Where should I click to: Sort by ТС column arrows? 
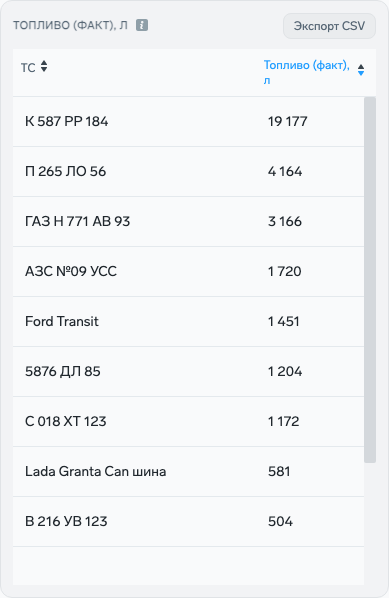point(44,66)
